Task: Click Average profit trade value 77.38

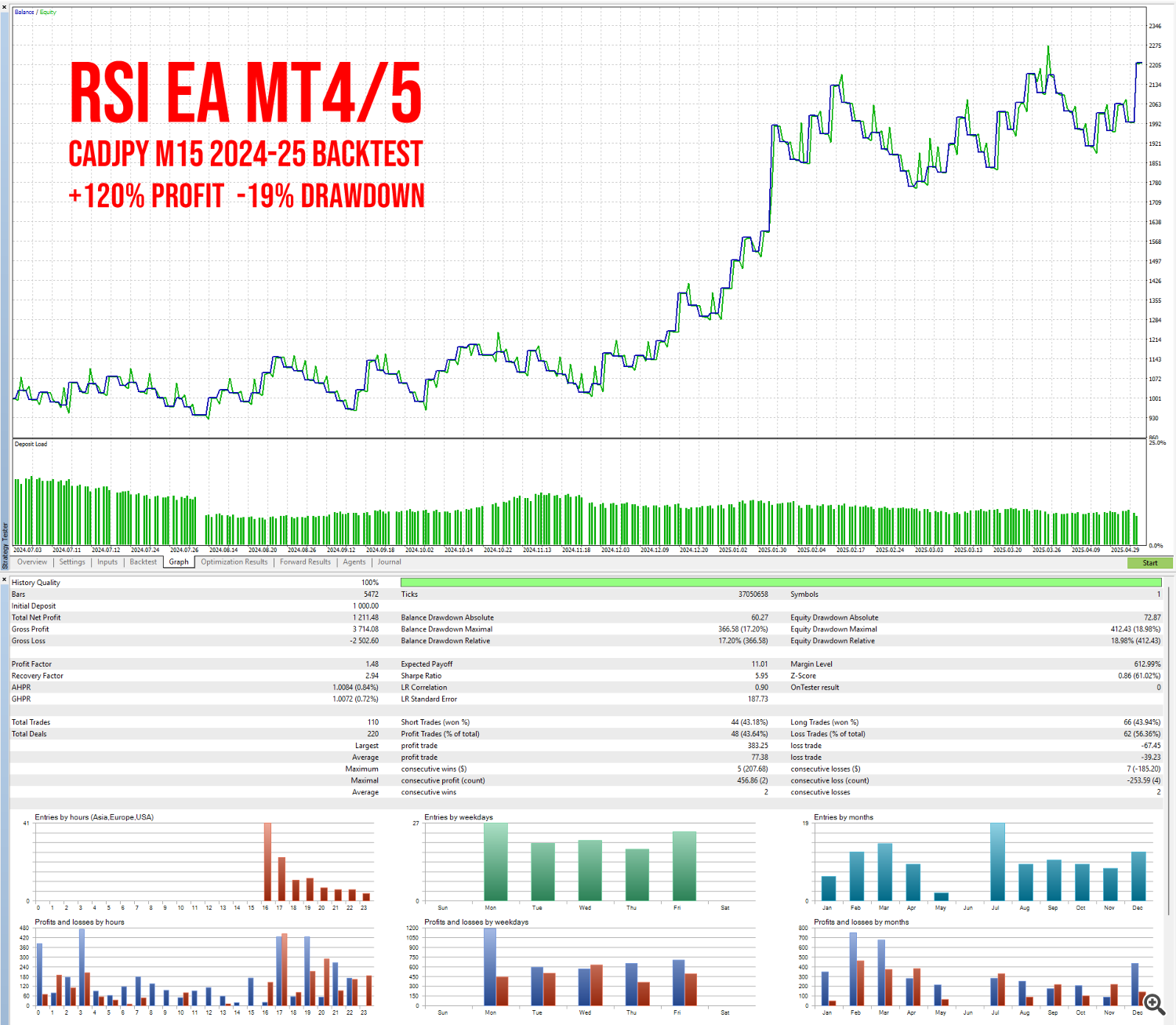Action: [760, 758]
